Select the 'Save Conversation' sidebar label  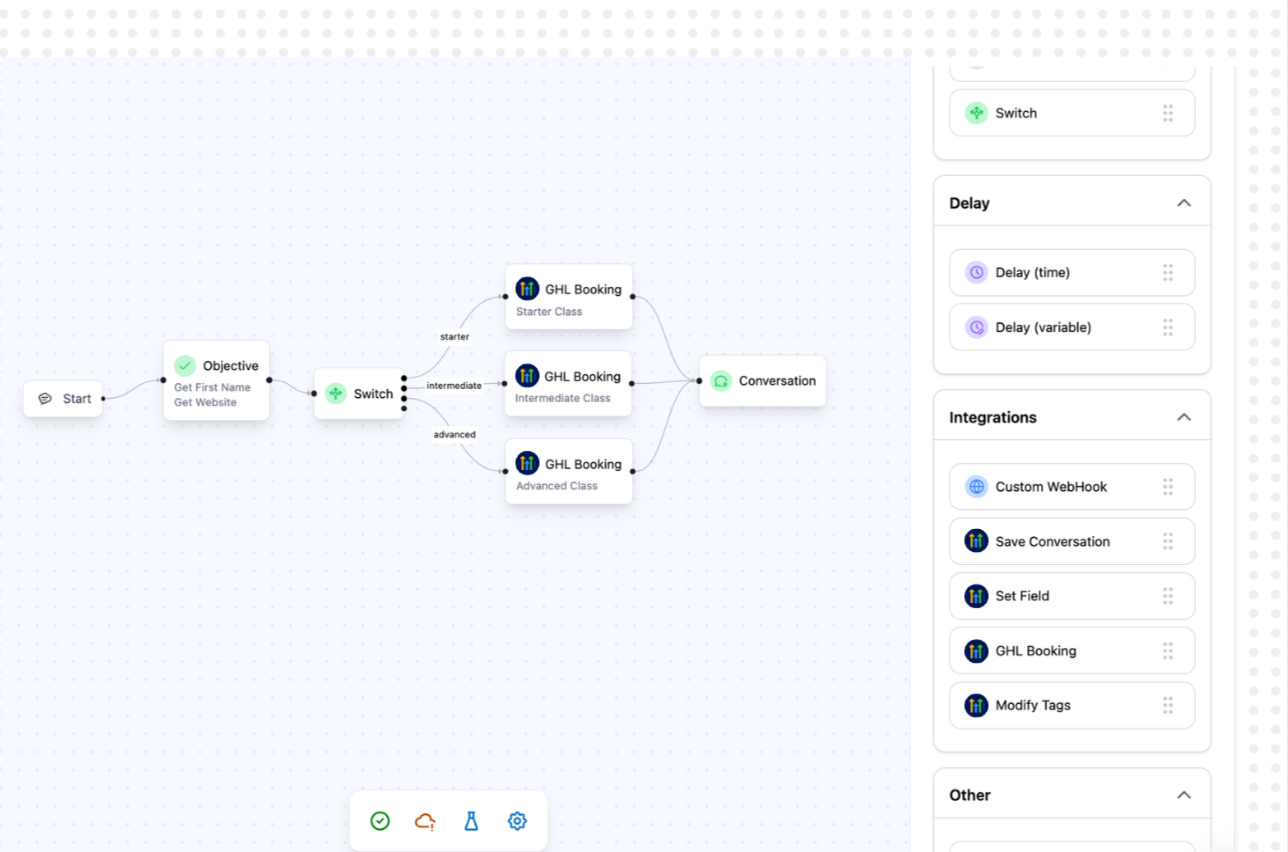(x=1052, y=541)
